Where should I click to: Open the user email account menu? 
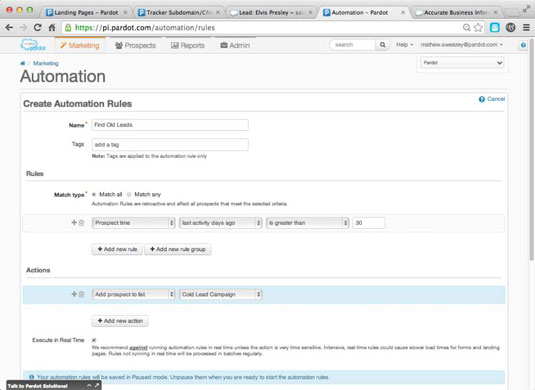(x=462, y=45)
